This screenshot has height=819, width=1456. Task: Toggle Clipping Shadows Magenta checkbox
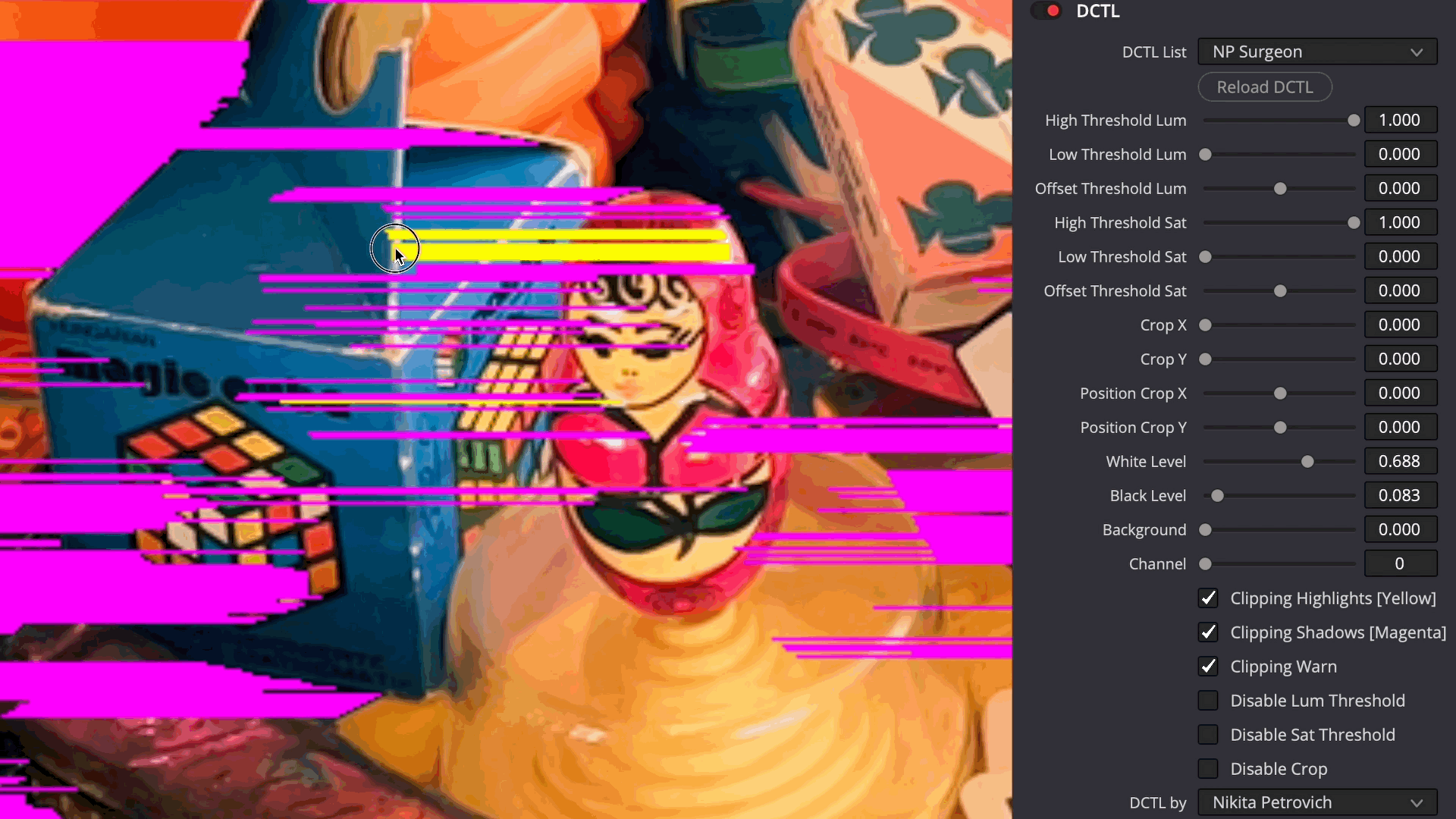[1209, 632]
